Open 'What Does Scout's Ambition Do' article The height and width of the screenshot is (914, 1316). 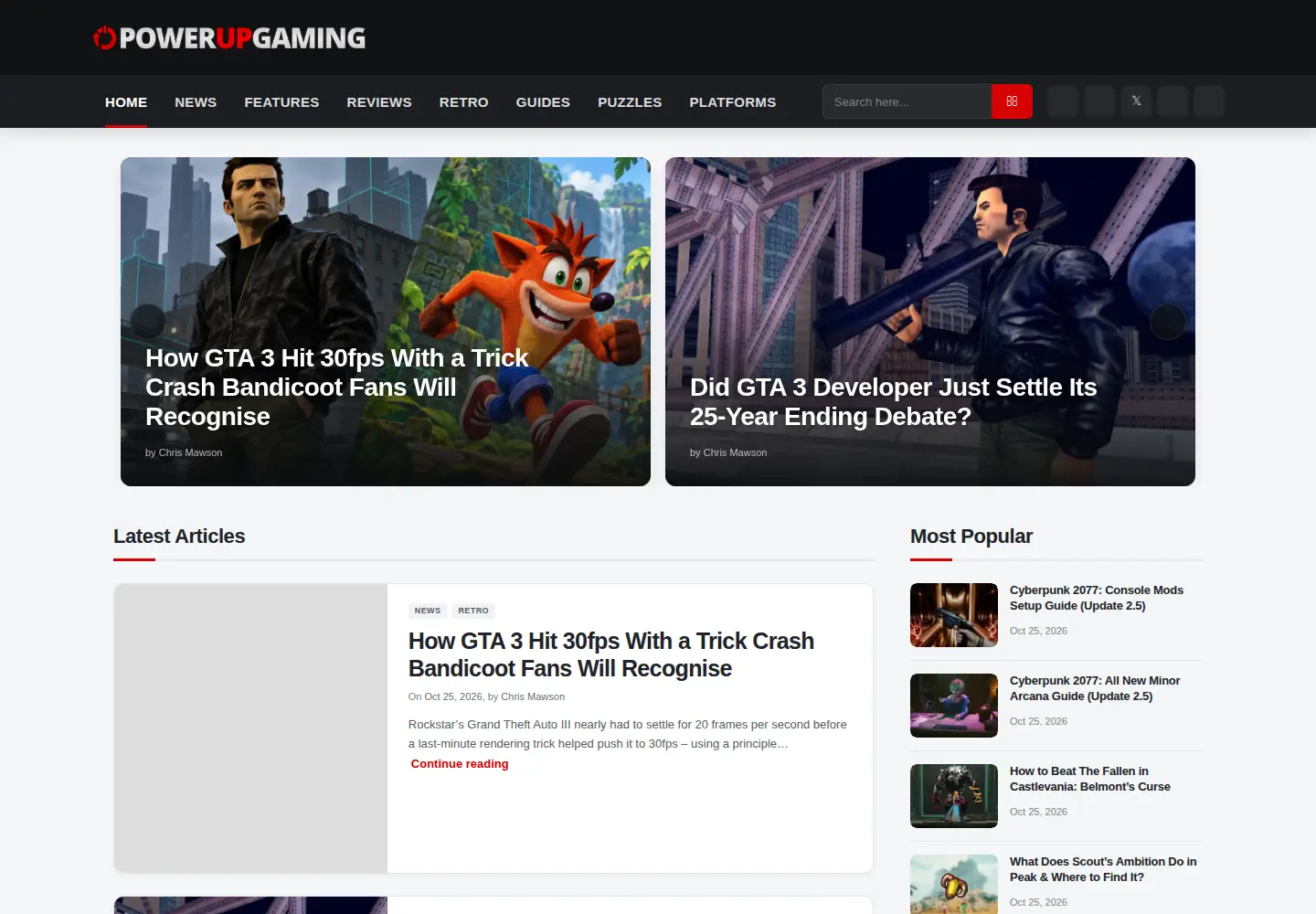[1103, 869]
